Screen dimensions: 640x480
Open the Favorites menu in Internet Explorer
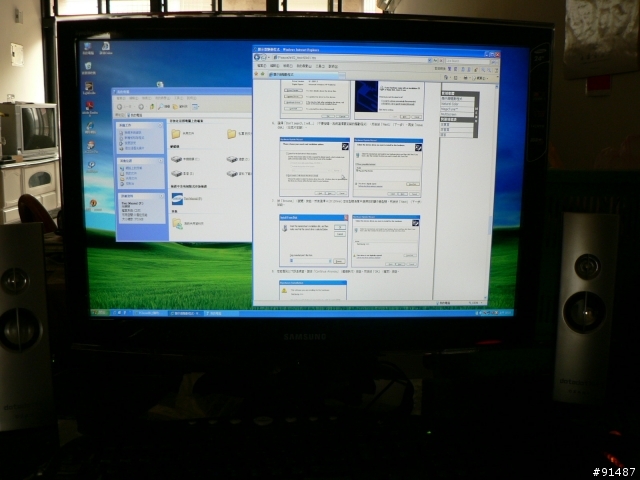[x=304, y=66]
